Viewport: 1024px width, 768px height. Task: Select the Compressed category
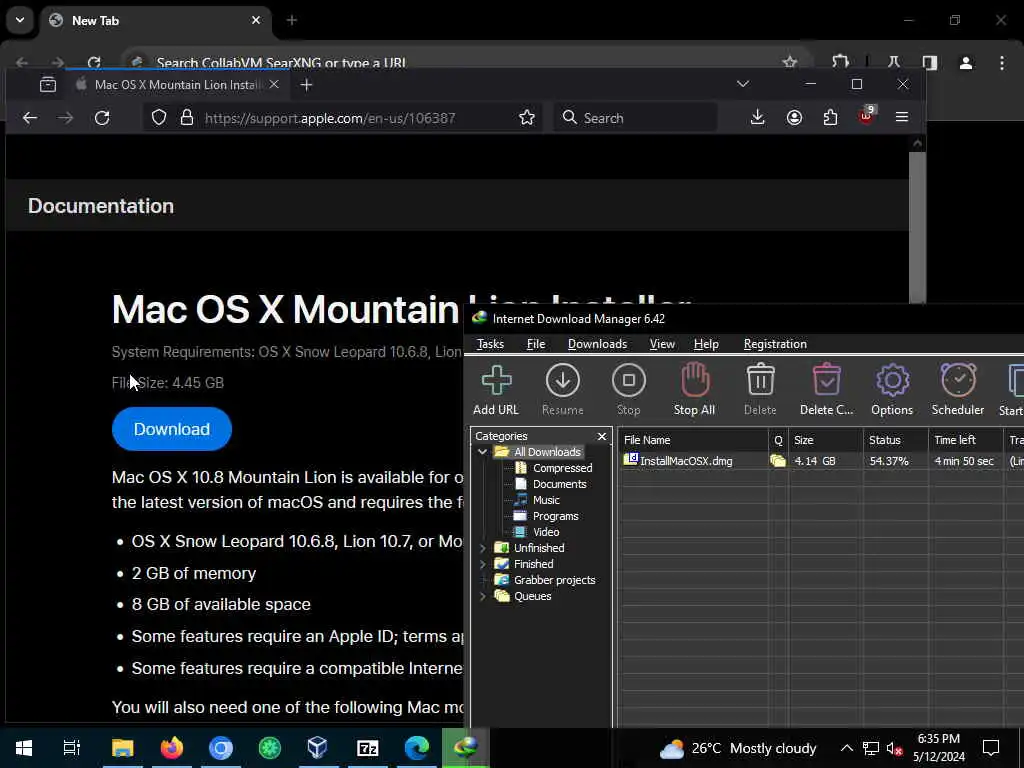click(x=562, y=468)
